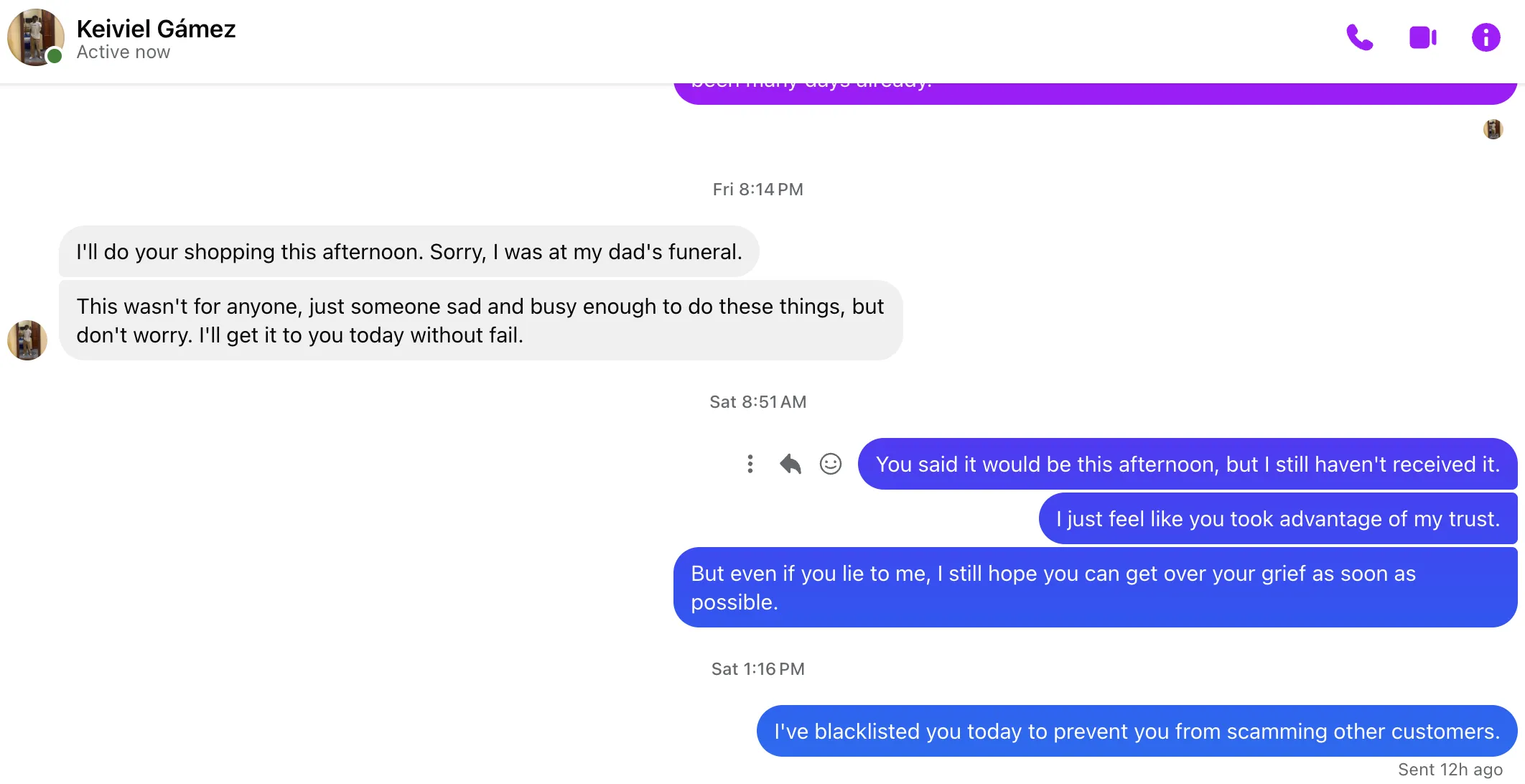Open more options for the message

click(750, 464)
